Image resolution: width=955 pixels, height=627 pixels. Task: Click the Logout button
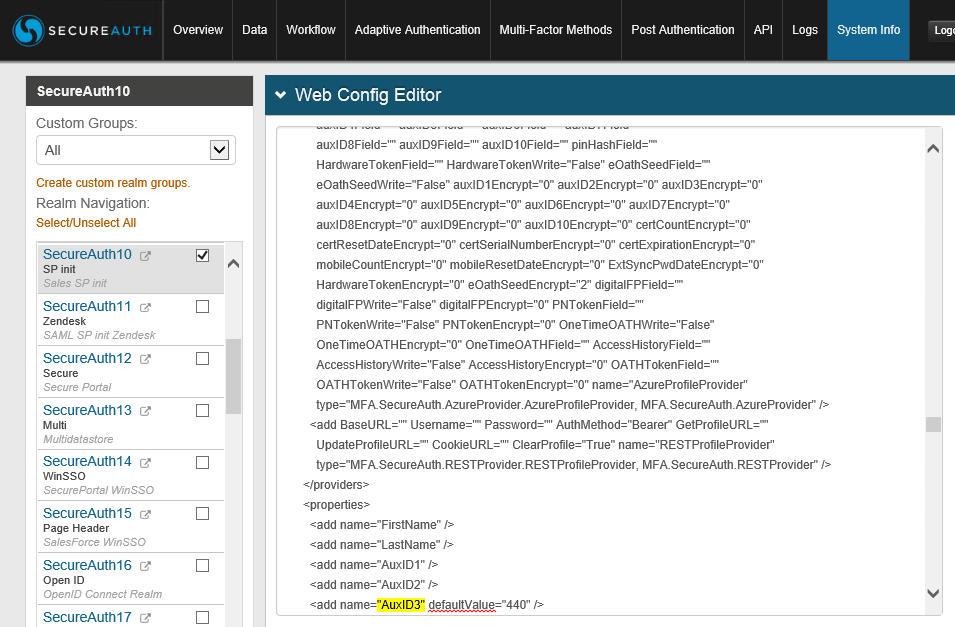pos(942,30)
